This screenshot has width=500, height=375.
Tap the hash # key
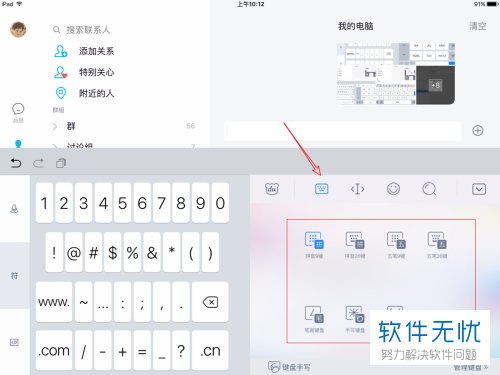(93, 252)
